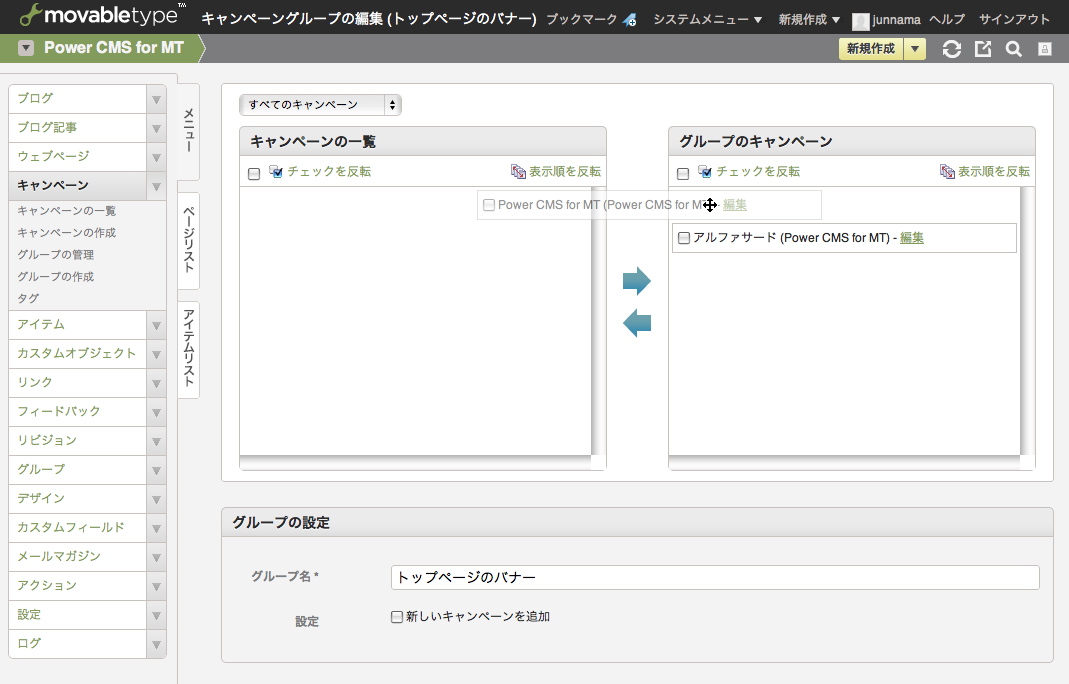
Task: Click the bookmark add icon
Action: click(630, 20)
